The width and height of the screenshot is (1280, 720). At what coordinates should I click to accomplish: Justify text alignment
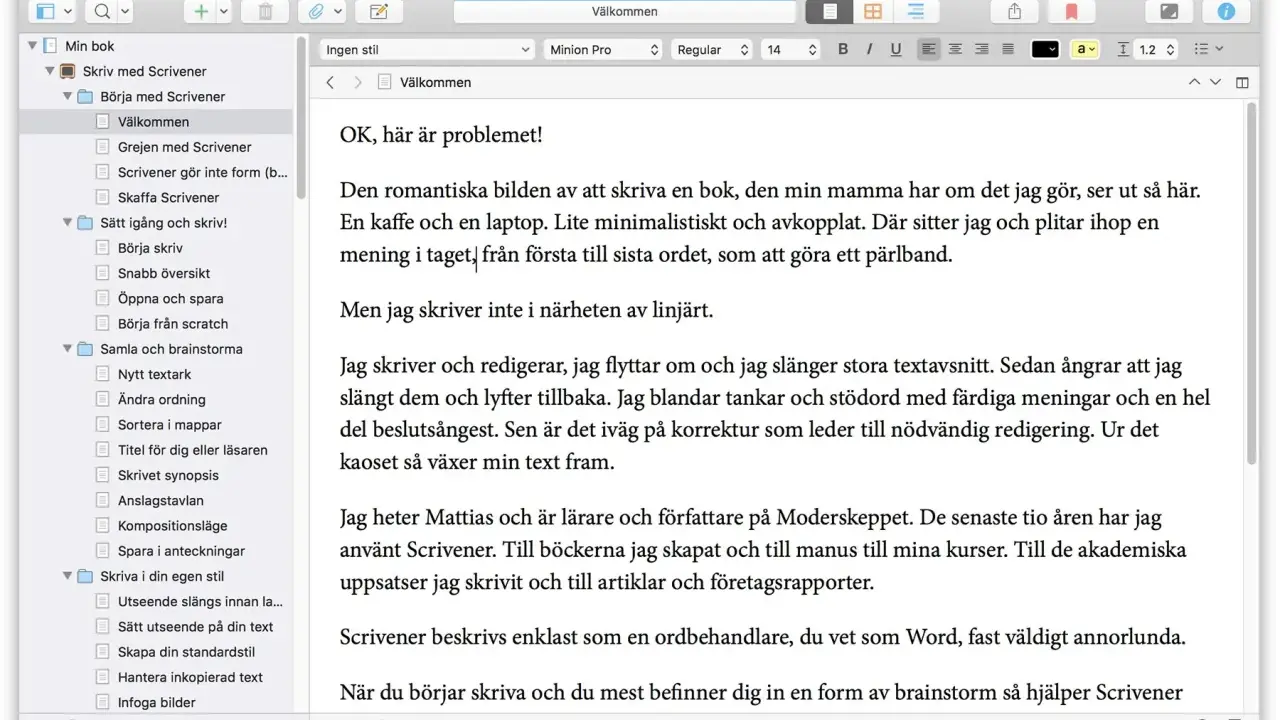click(1008, 50)
